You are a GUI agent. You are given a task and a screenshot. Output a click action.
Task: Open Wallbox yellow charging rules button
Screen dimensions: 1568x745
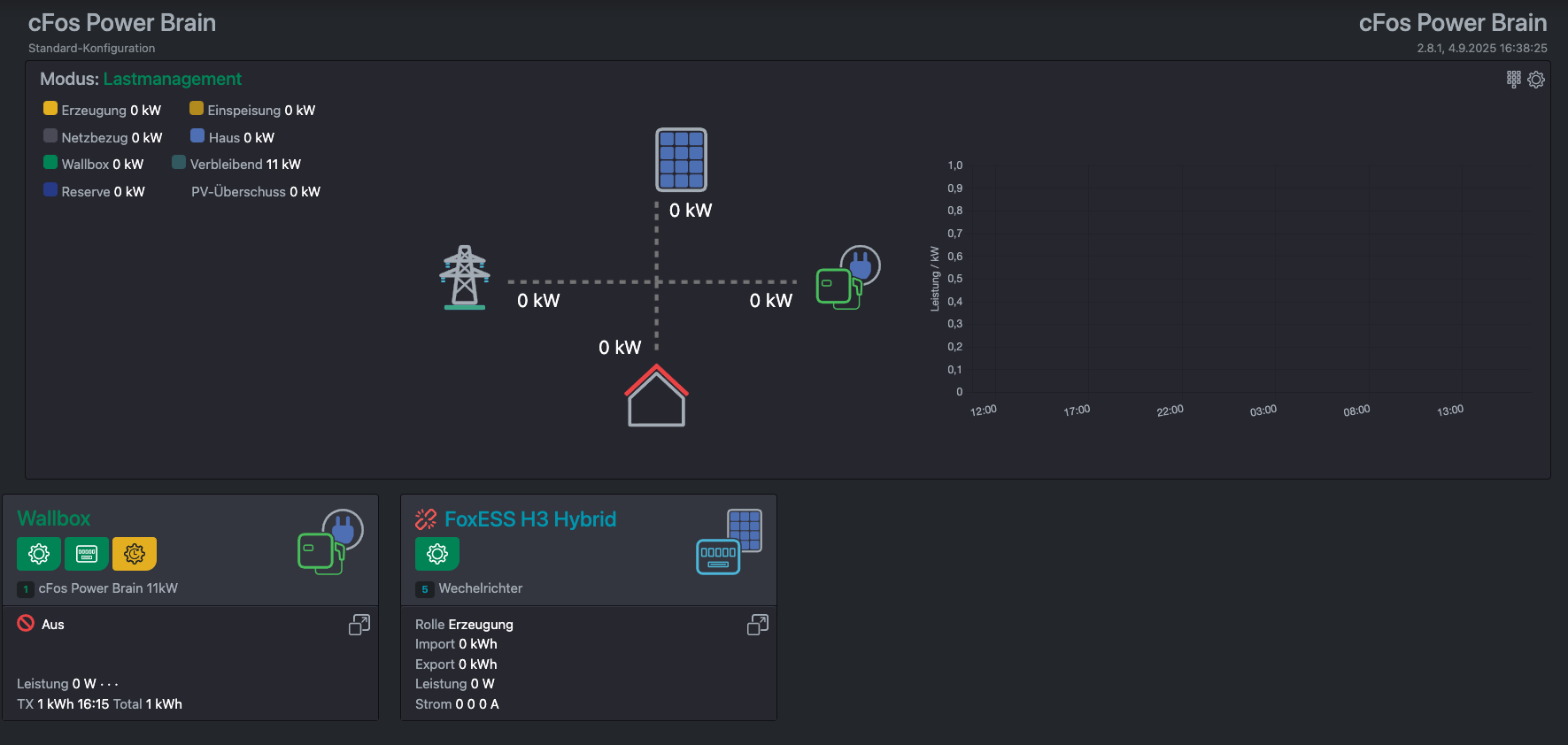[135, 554]
